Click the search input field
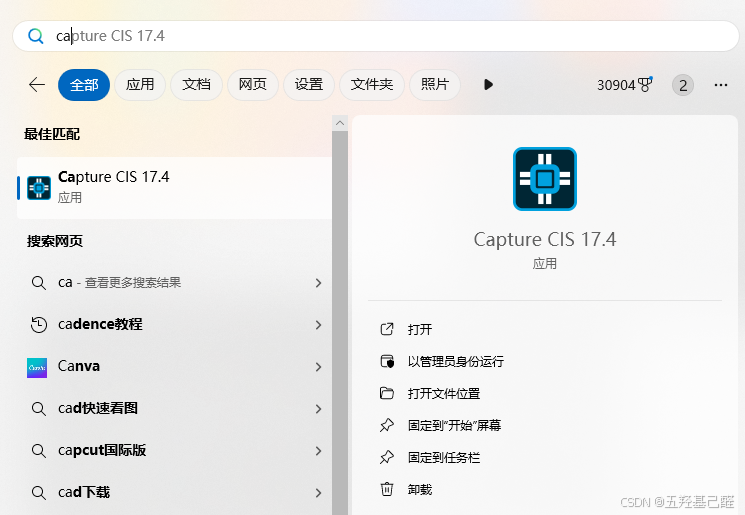This screenshot has width=745, height=515. click(375, 36)
